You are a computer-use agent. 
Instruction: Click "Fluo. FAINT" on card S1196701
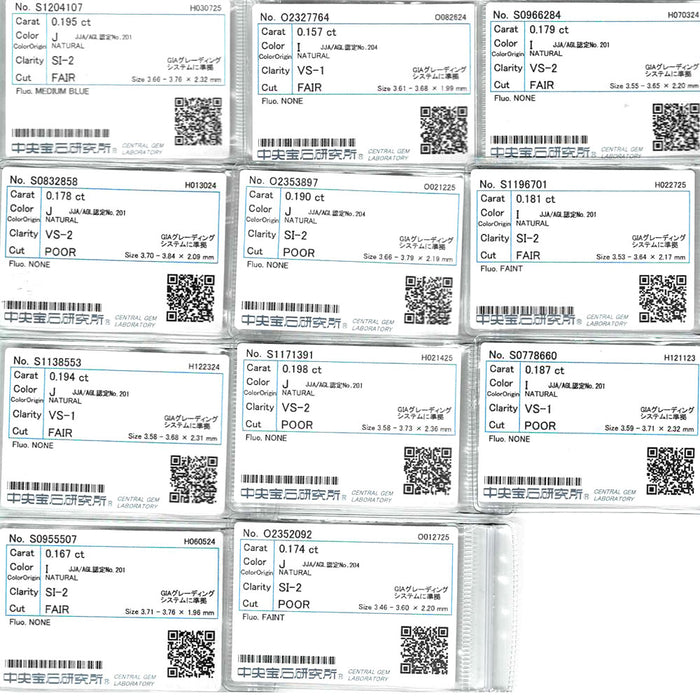point(501,269)
